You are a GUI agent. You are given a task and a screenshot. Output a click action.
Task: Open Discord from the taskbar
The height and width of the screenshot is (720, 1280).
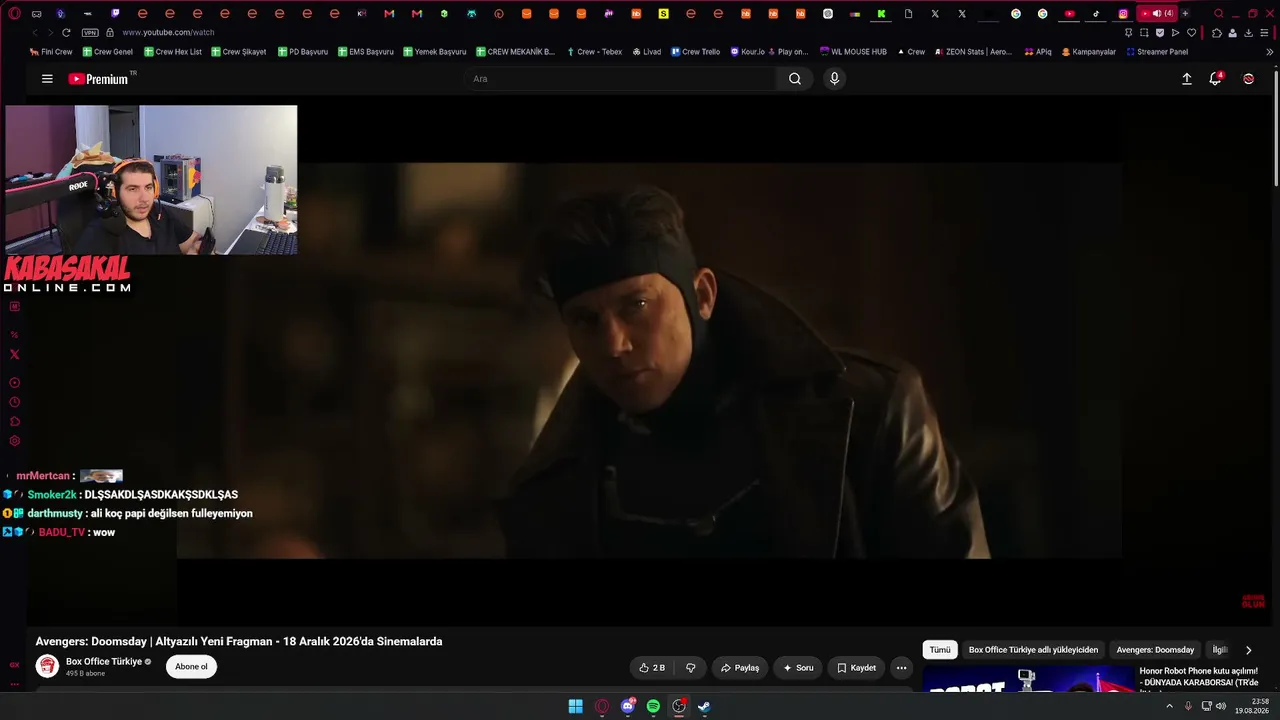click(x=628, y=706)
